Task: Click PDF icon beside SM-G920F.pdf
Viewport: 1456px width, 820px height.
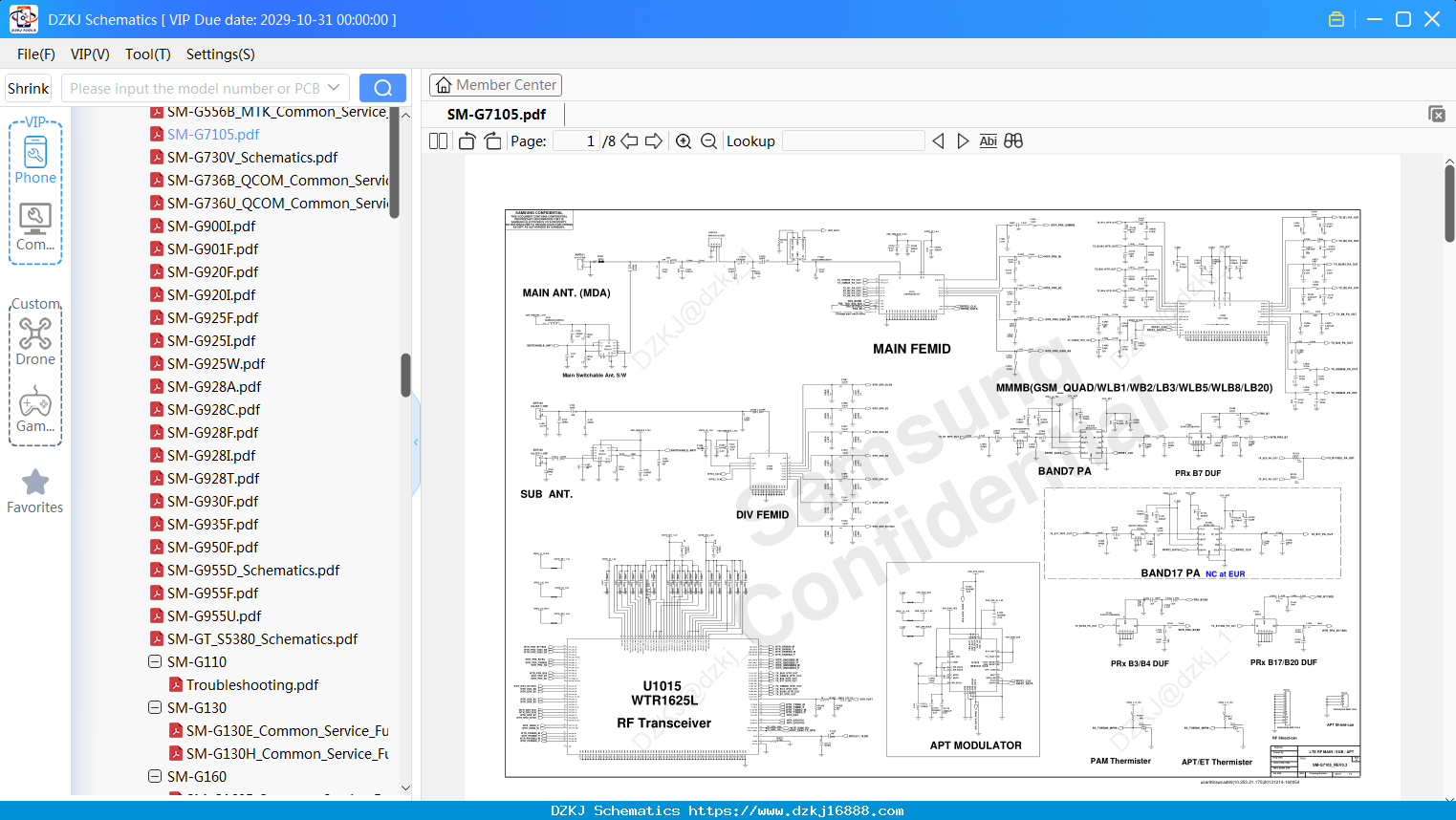Action: pyautogui.click(x=157, y=271)
